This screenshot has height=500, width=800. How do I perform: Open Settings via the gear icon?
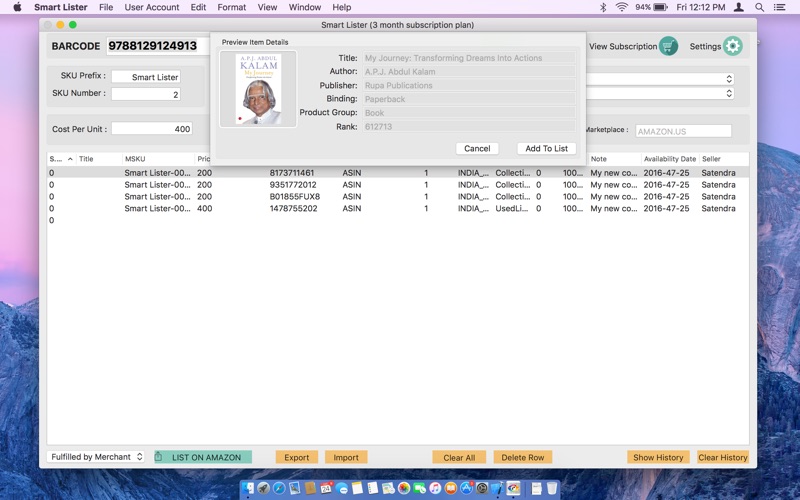coord(733,46)
